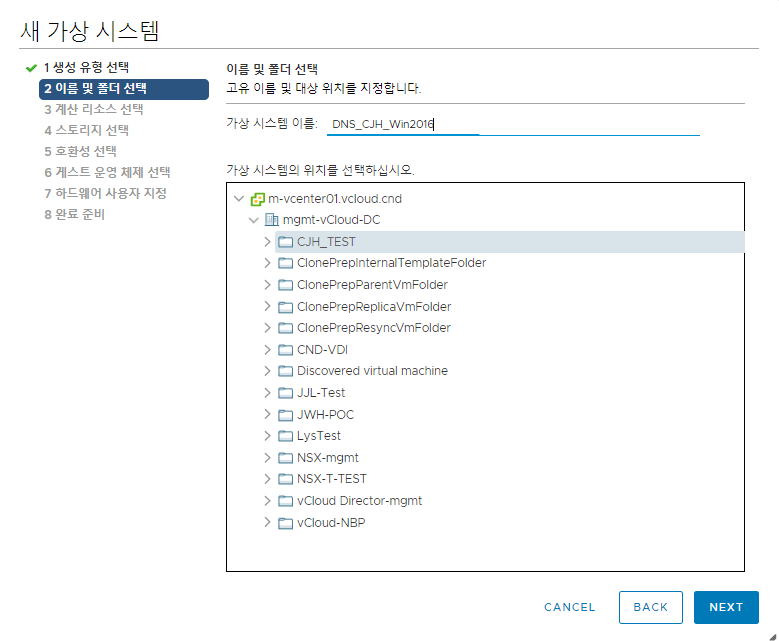This screenshot has height=641, width=779.
Task: Select the Discovered virtual machine label
Action: tap(372, 371)
